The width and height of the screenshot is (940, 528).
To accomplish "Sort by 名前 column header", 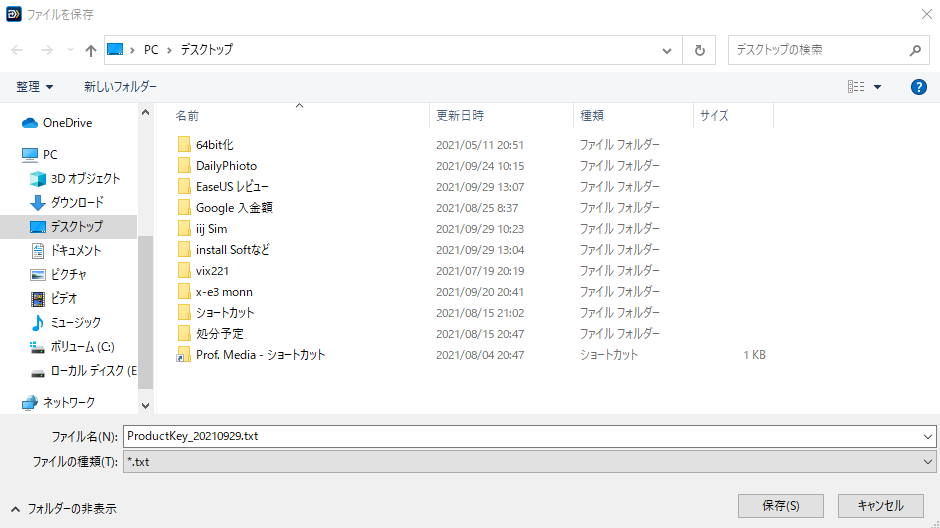I will (187, 116).
